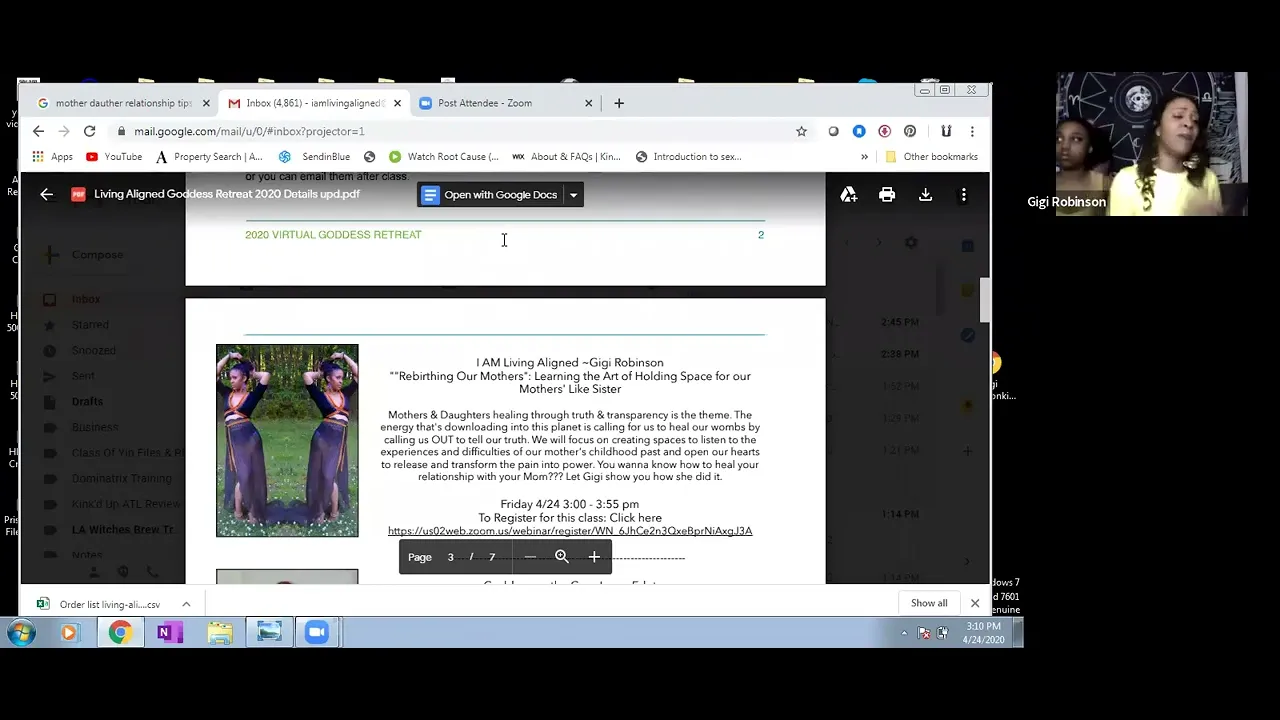Click the Pinterest extension icon
The width and height of the screenshot is (1280, 720).
tap(910, 131)
